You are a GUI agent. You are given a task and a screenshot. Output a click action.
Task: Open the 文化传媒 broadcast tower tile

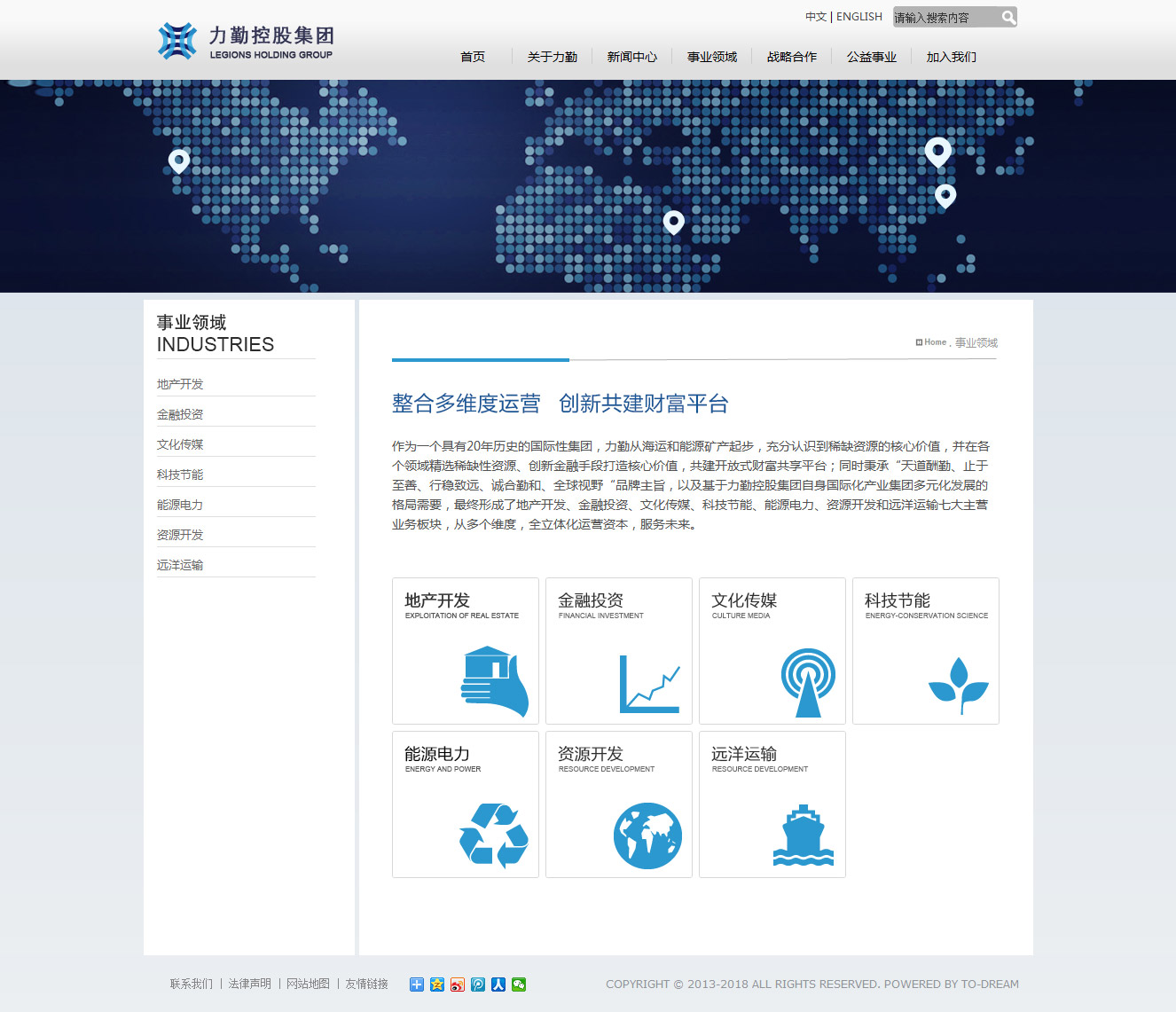772,651
